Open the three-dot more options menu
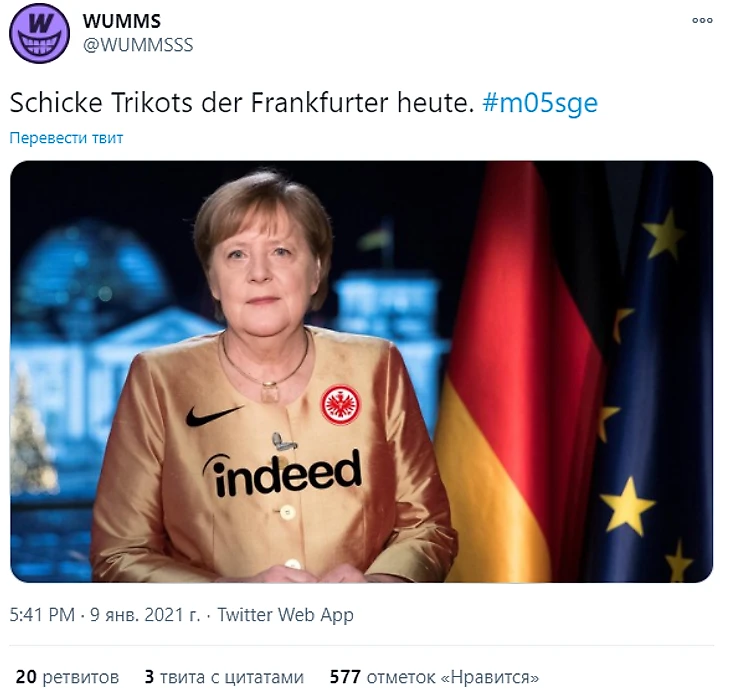This screenshot has width=730, height=693. pos(702,20)
